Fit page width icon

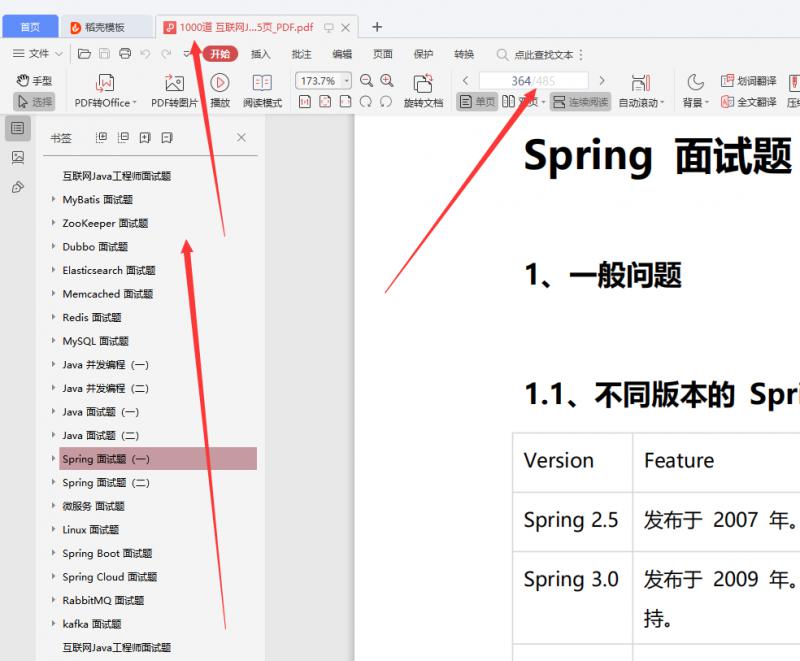345,101
